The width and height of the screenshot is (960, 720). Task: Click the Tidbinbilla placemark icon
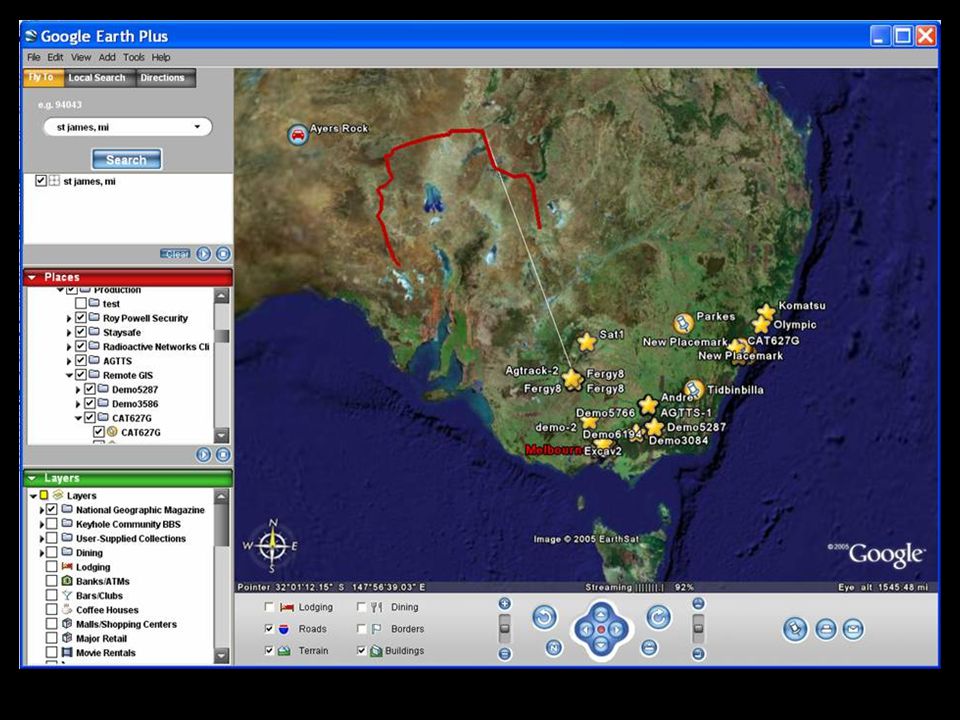694,389
